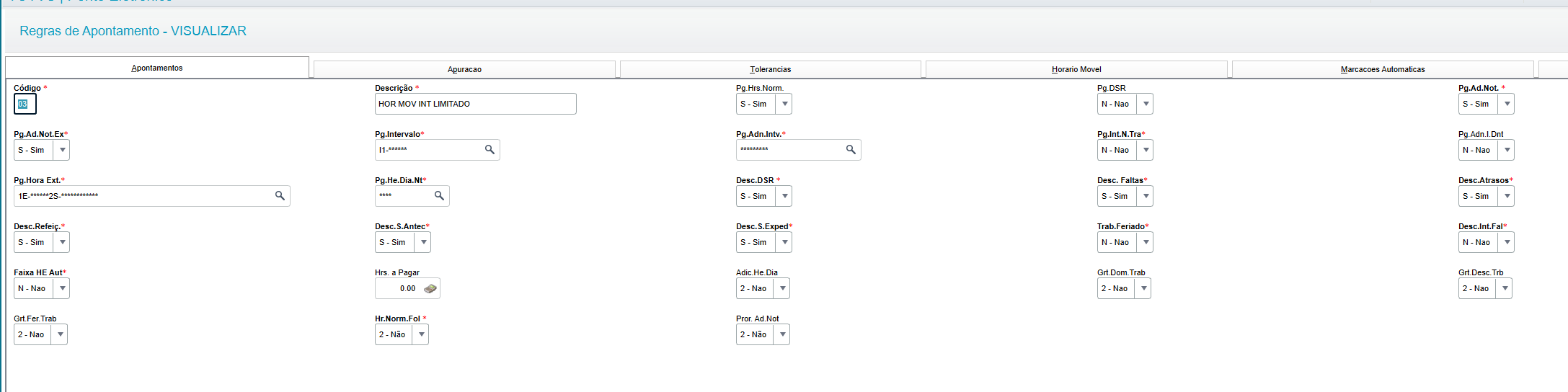
Task: Expand the Faixa HE Aut dropdown
Action: [63, 288]
